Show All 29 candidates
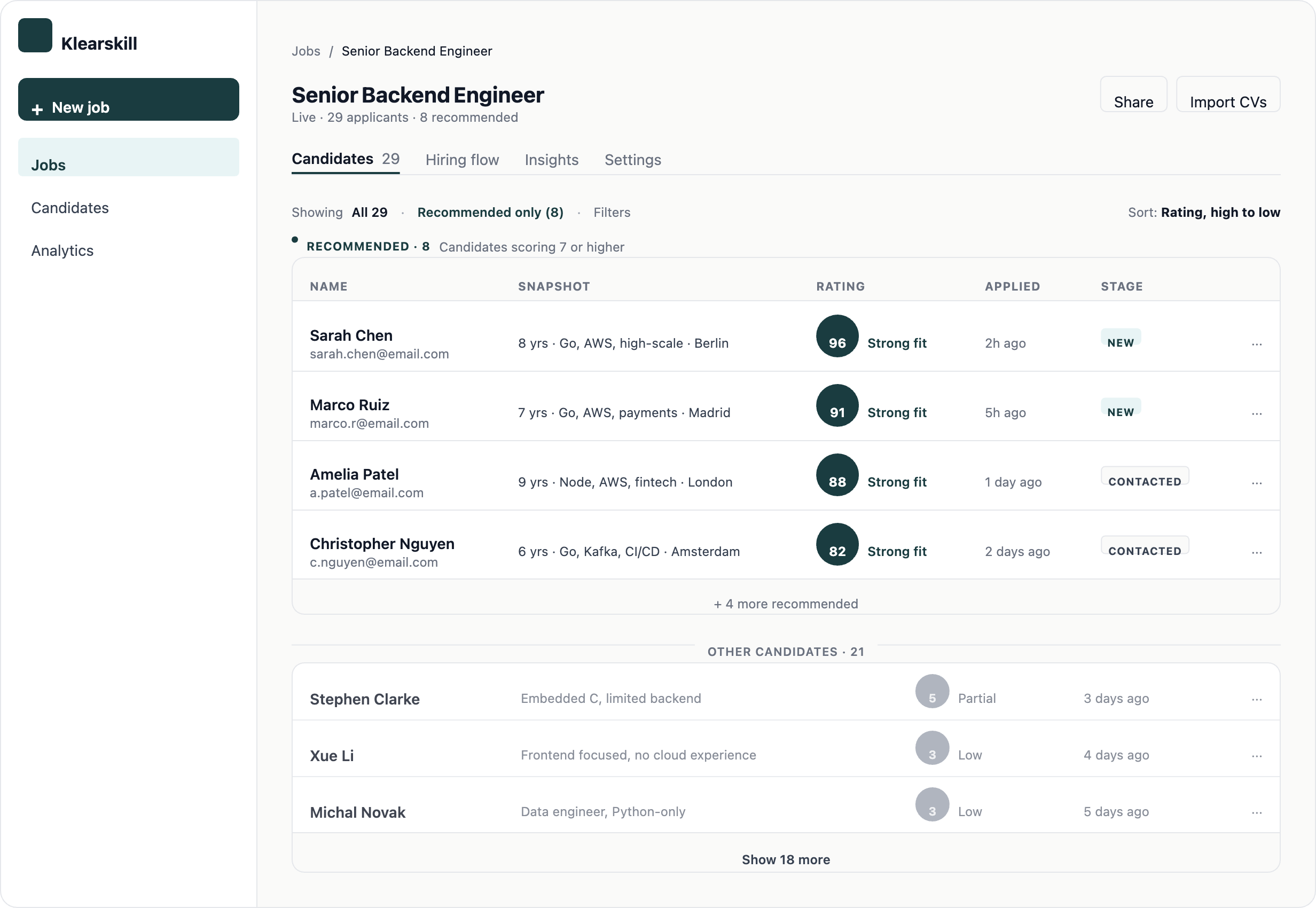The height and width of the screenshot is (908, 1316). [370, 212]
